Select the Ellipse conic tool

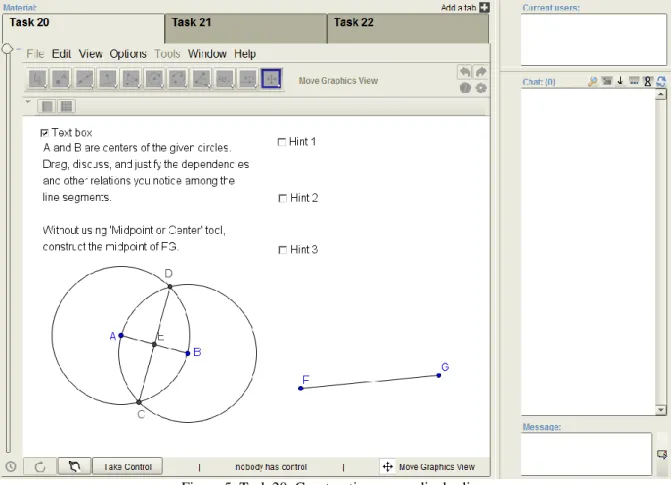[178, 79]
